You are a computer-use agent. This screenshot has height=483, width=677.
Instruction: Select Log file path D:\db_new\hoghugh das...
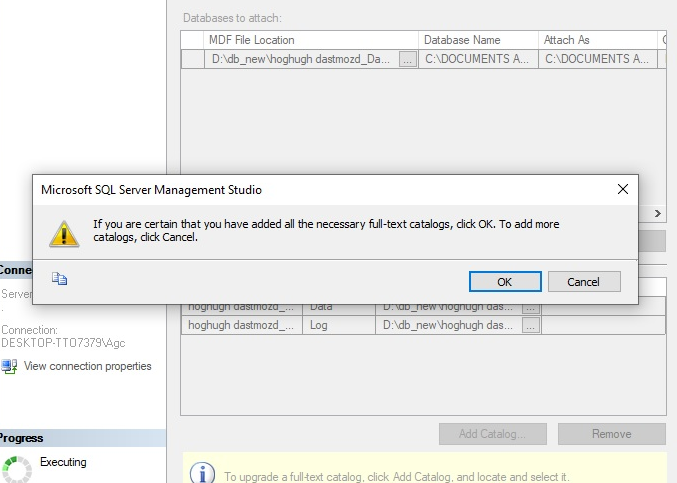448,325
